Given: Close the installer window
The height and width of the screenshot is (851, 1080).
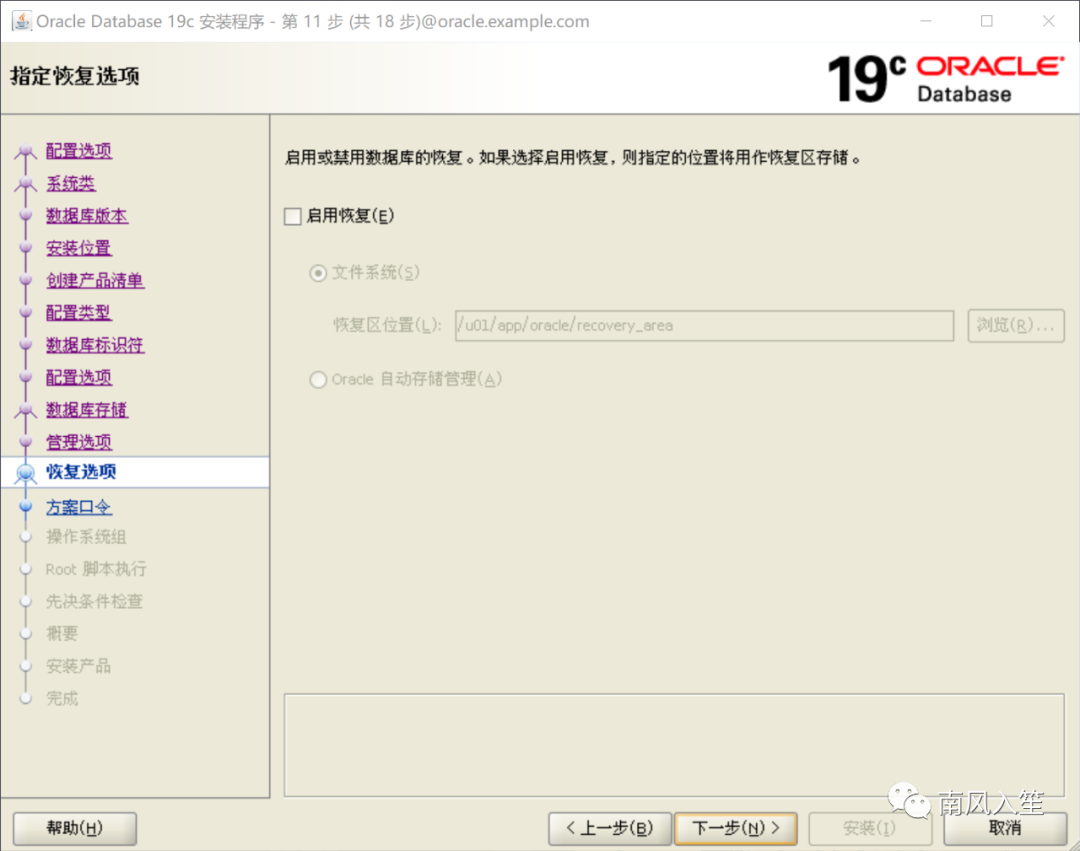Looking at the screenshot, I should click(x=1048, y=21).
